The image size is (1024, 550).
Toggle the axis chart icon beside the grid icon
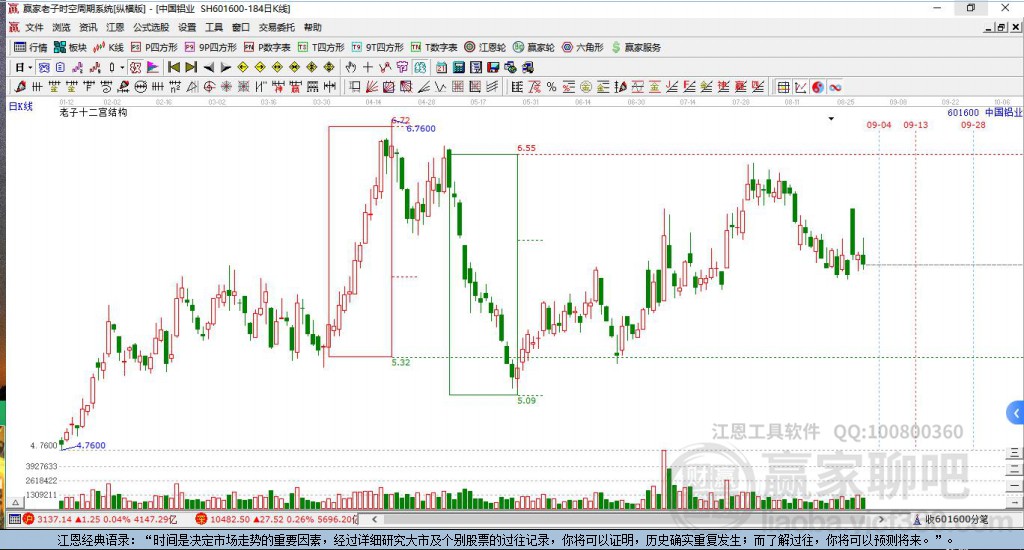(801, 87)
